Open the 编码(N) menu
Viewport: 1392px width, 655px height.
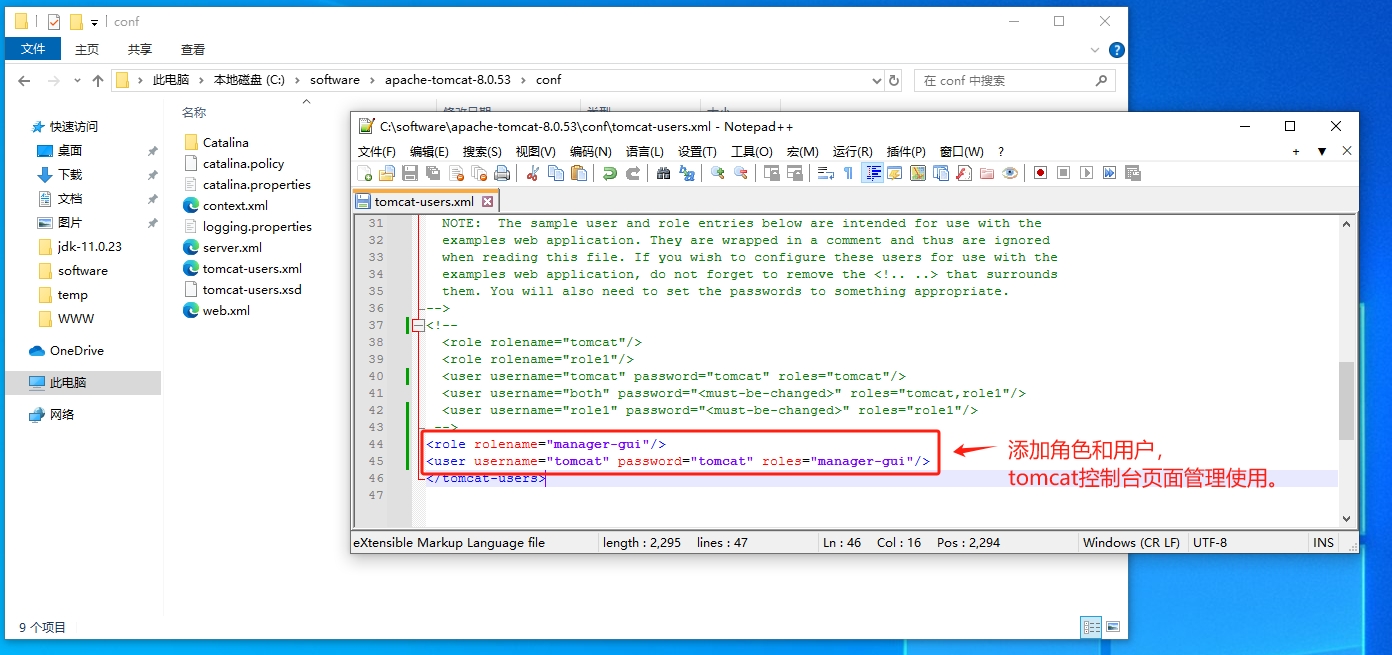pyautogui.click(x=591, y=151)
